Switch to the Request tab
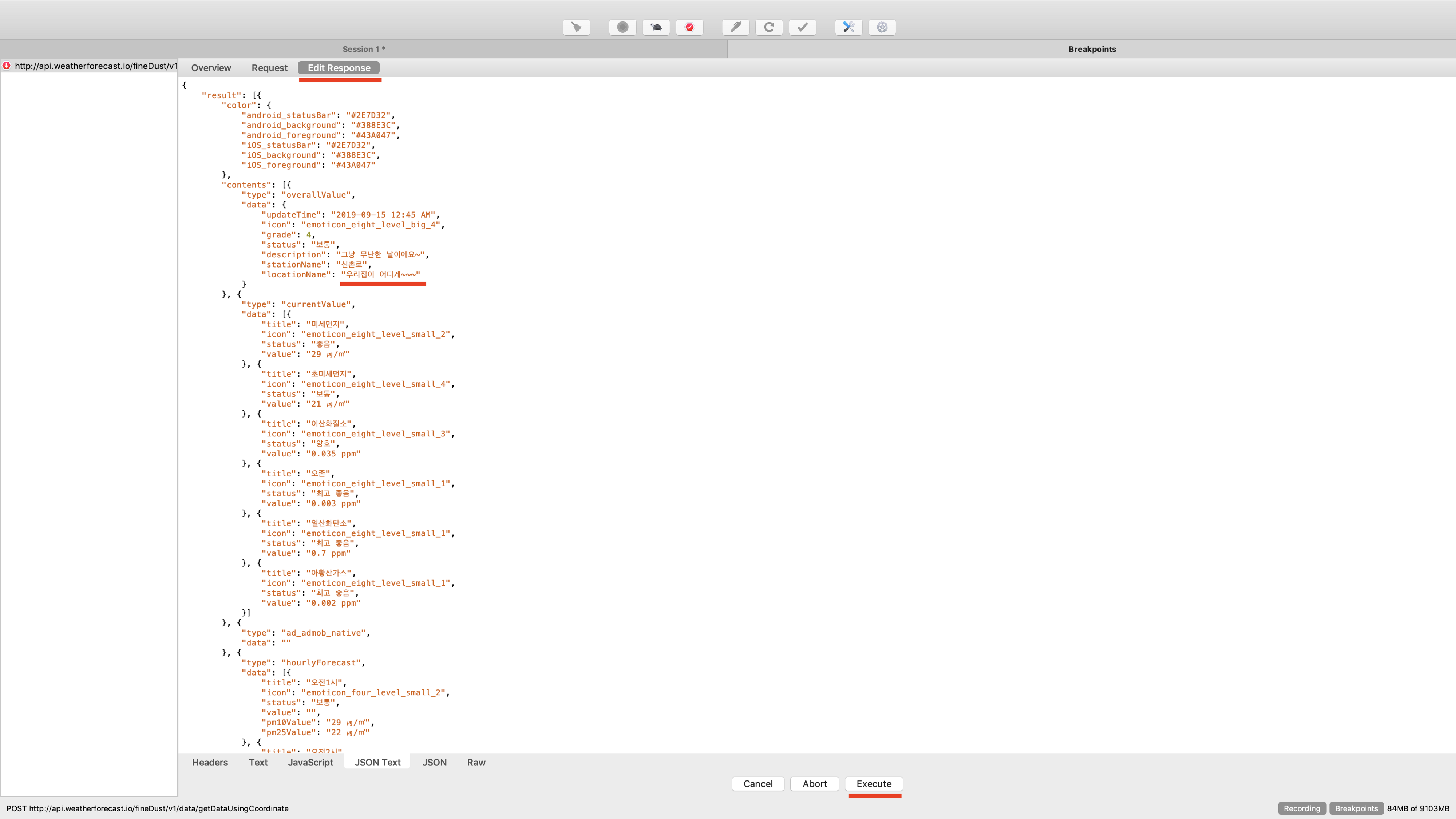 point(270,68)
